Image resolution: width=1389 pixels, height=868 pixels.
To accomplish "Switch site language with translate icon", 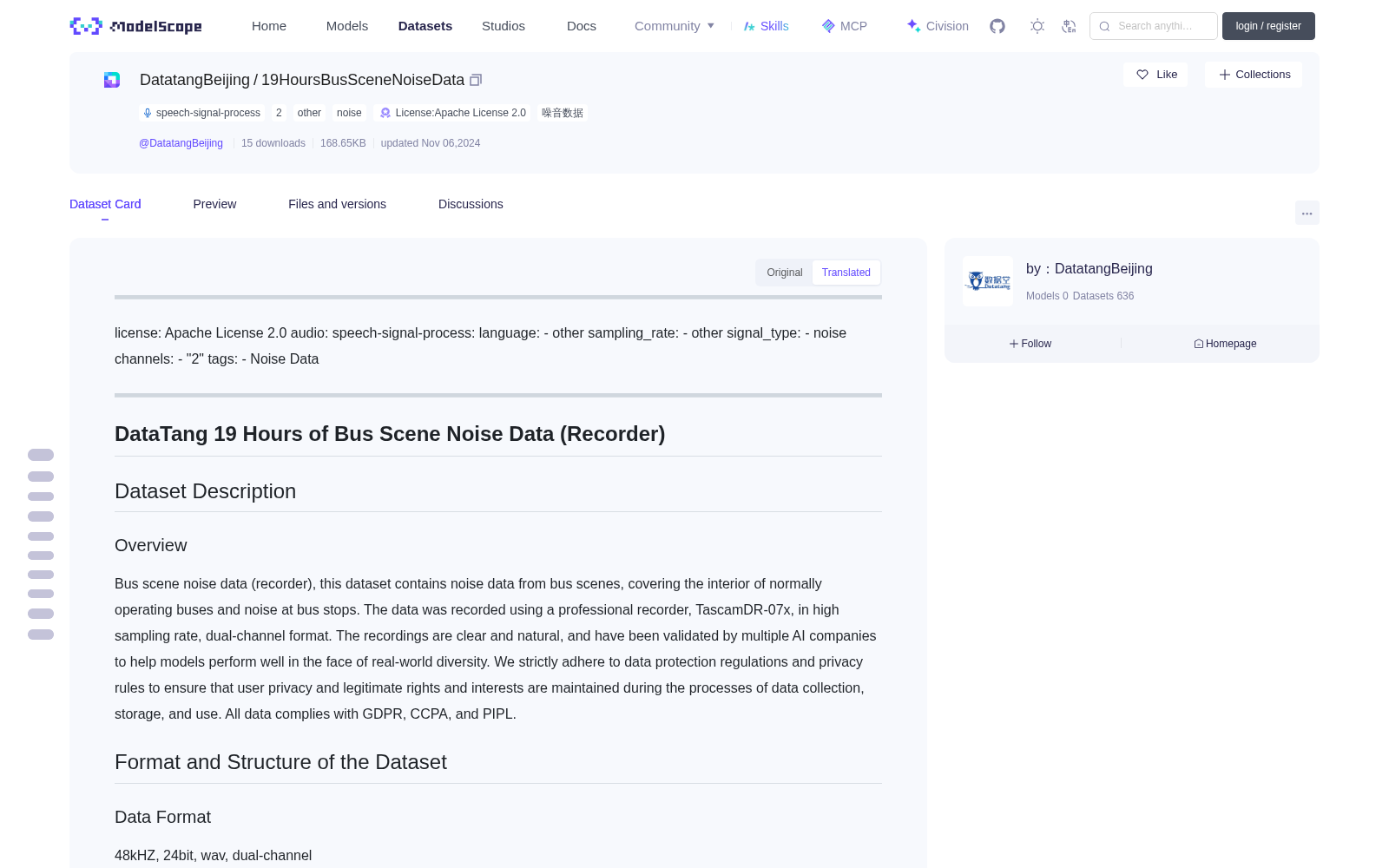I will (x=1069, y=26).
